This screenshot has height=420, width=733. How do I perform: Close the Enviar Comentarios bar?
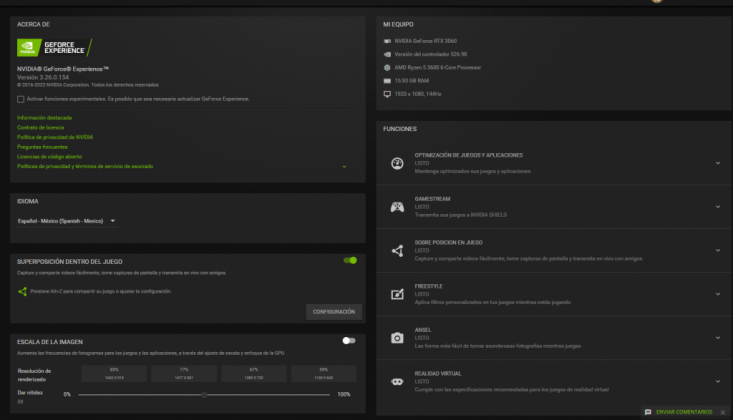pos(723,413)
